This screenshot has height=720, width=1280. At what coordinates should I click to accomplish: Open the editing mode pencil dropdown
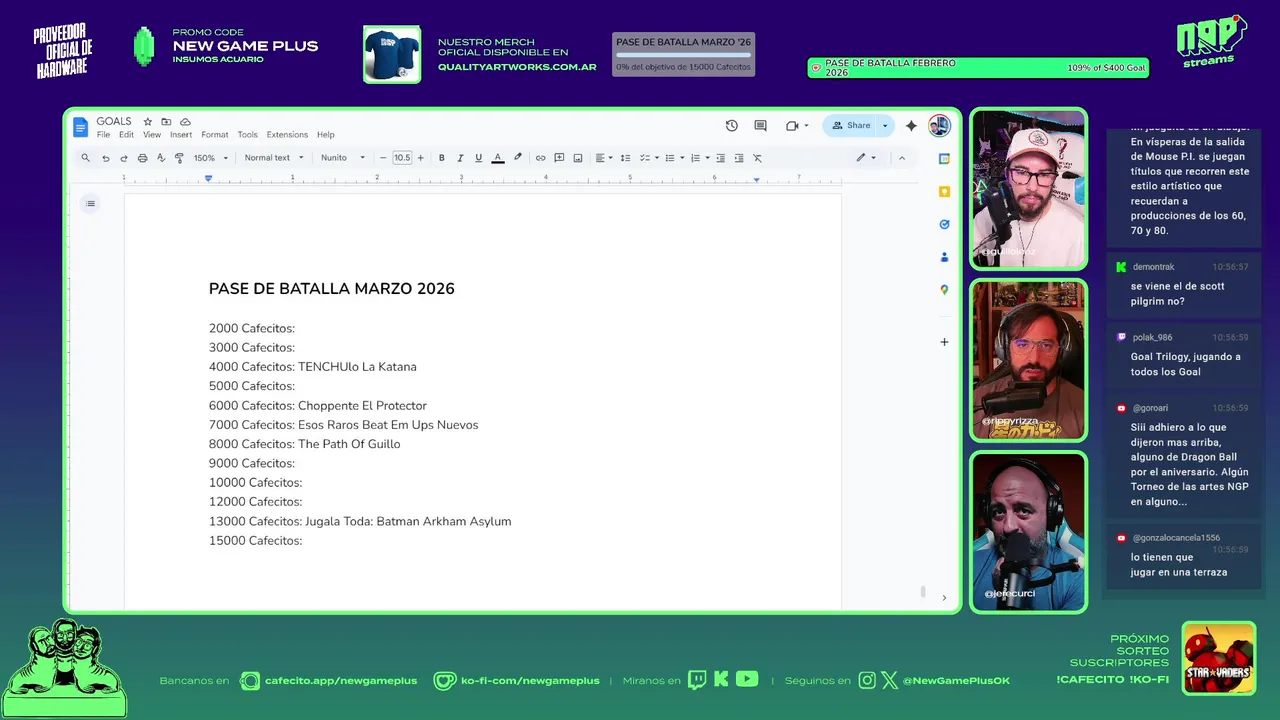[x=865, y=158]
